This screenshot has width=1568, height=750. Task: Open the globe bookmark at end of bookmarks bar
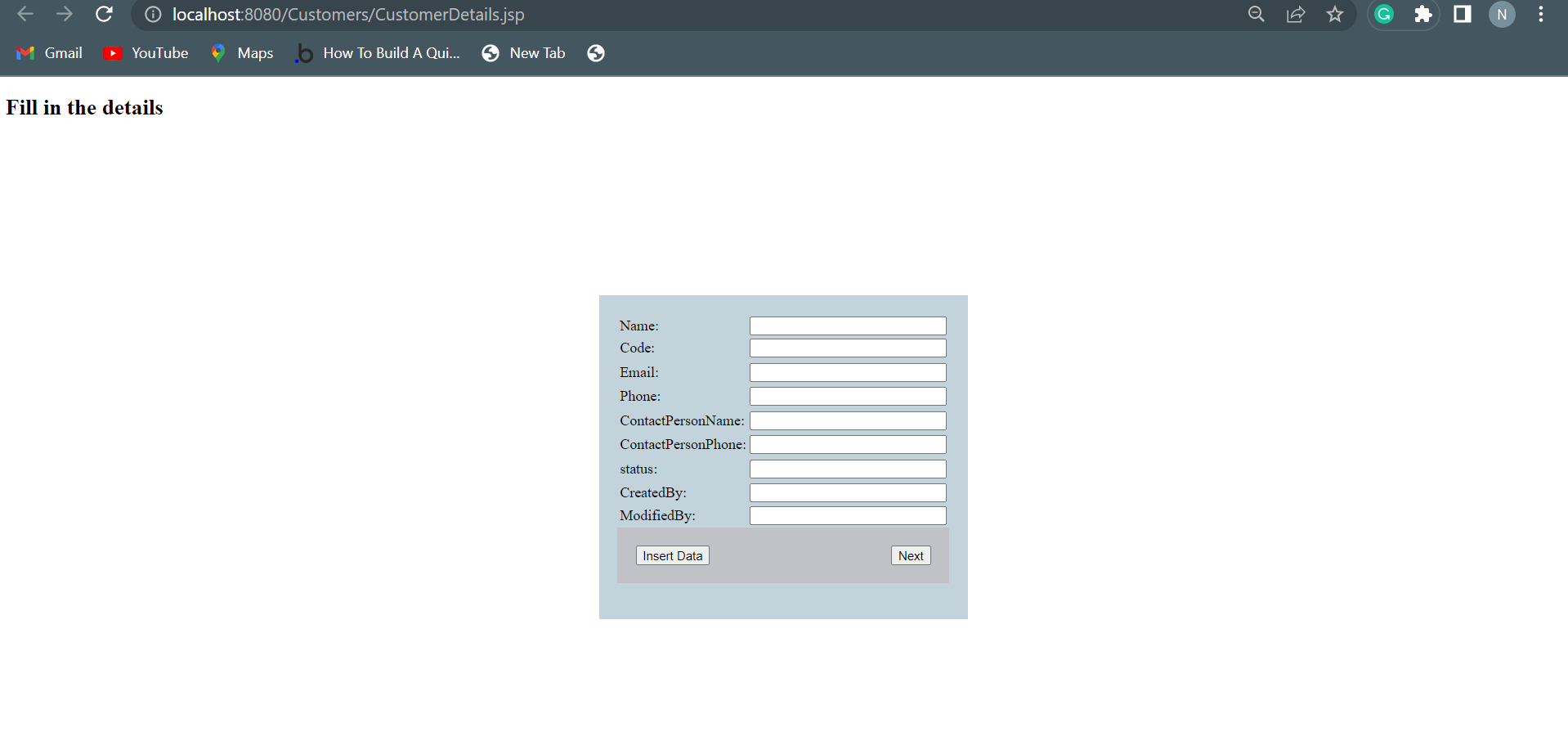596,52
